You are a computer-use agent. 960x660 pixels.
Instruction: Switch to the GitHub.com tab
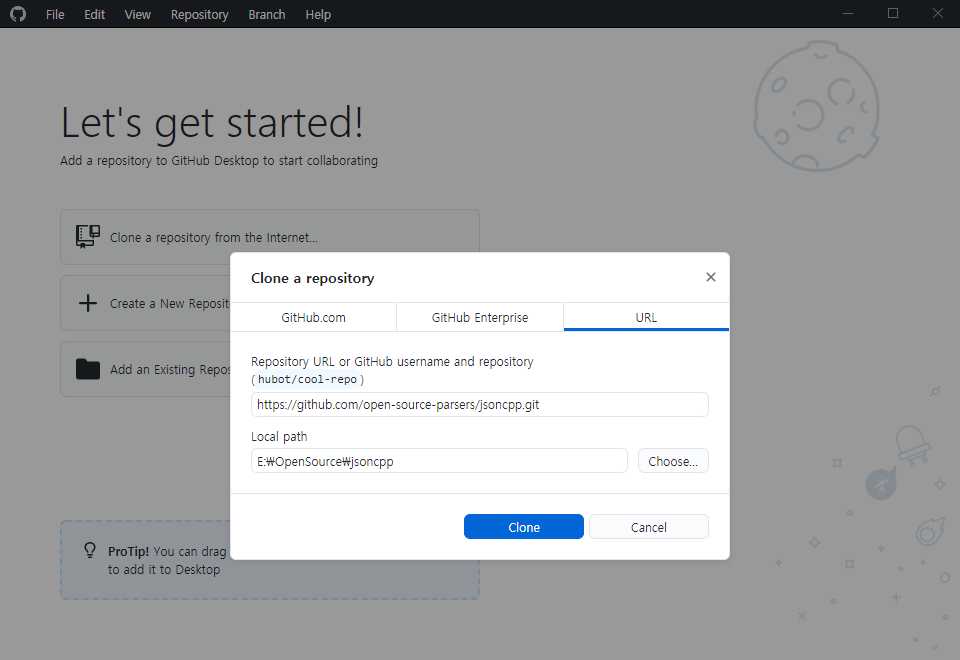(x=313, y=317)
